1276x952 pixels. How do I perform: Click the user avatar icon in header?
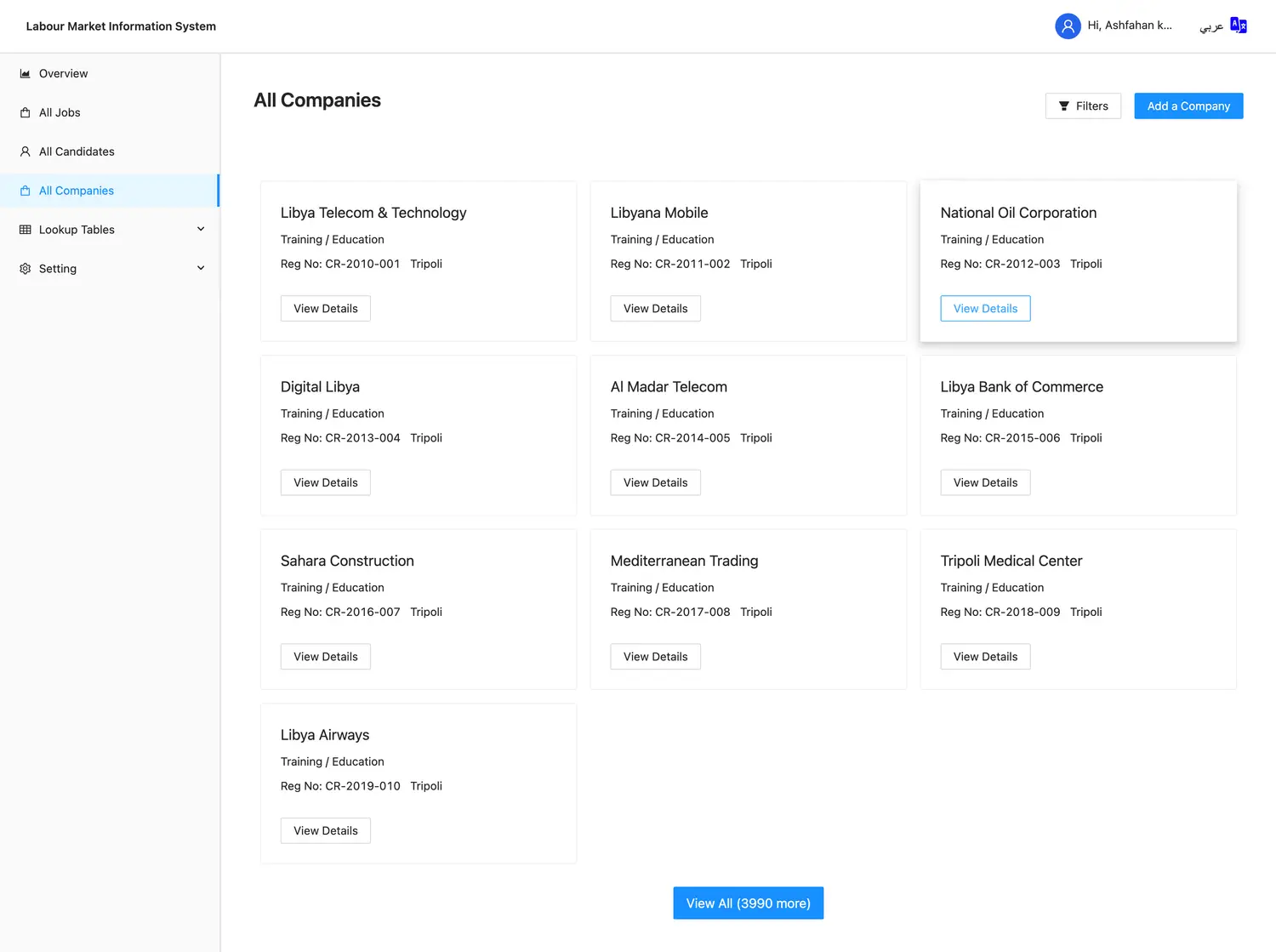coord(1068,26)
